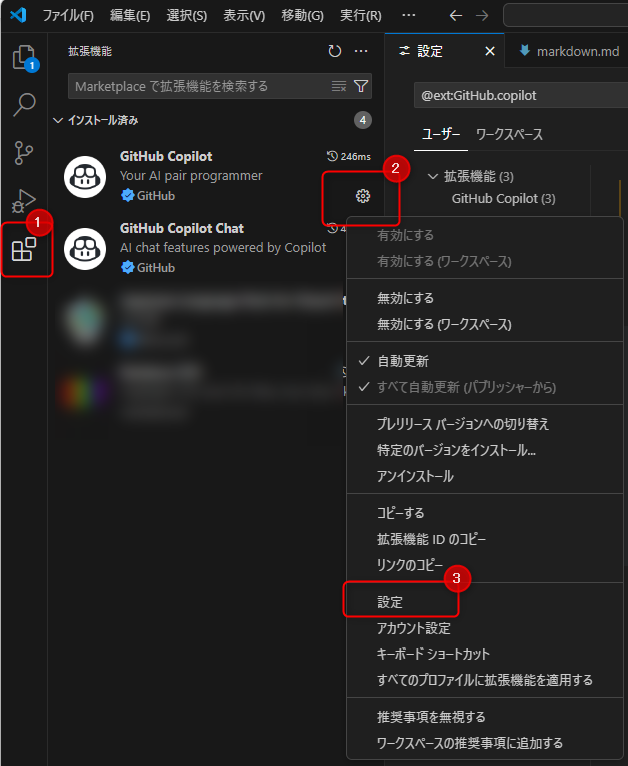Go forward with the right arrow

tap(482, 16)
